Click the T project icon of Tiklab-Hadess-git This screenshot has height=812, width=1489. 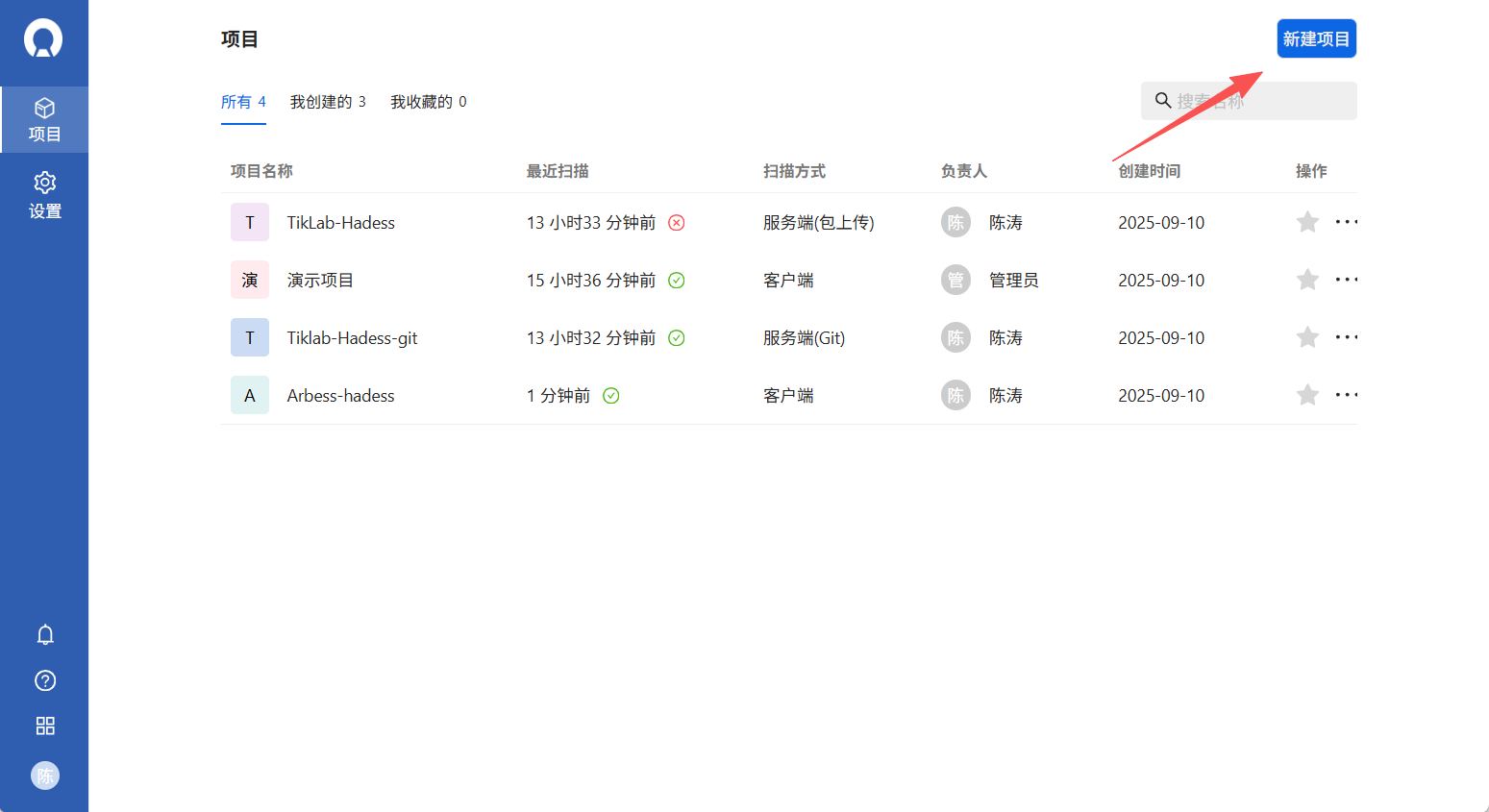pyautogui.click(x=250, y=337)
